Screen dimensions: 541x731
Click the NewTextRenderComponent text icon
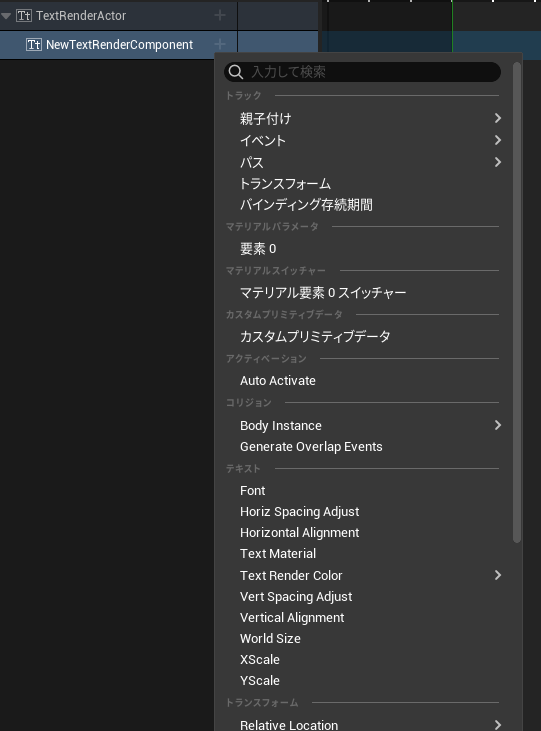(34, 45)
